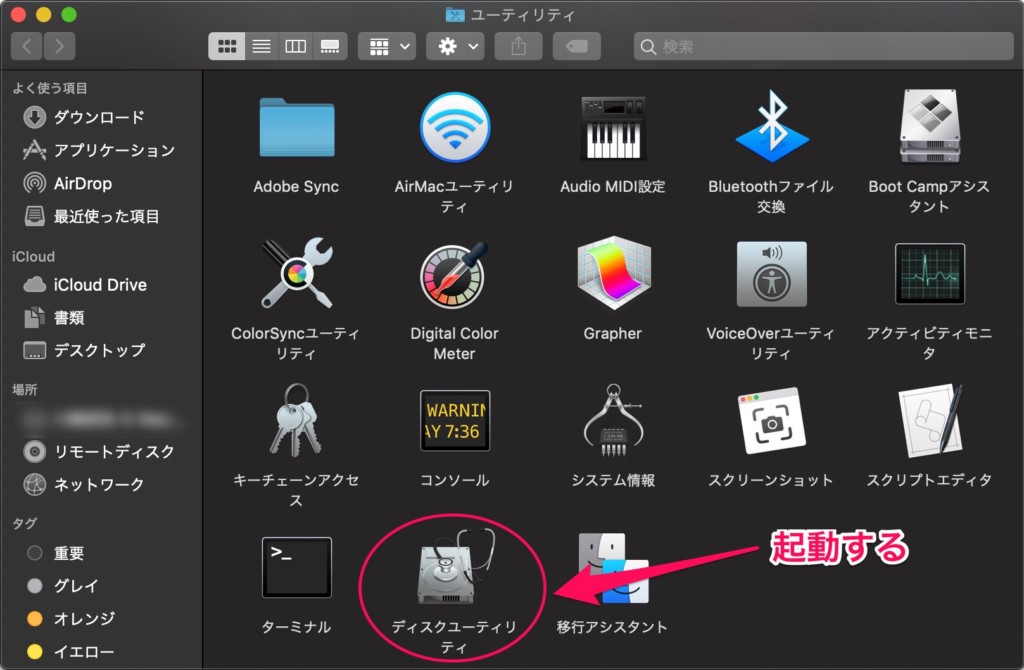Open Bluetooth File Exchange
Image resolution: width=1024 pixels, height=670 pixels.
771,127
